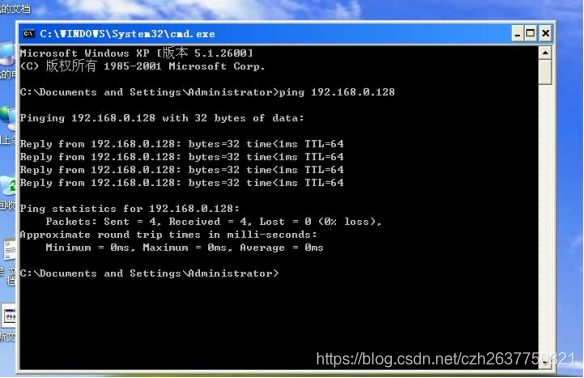
Task: Click 'Pinging 192.168.0.128 with 32 bytes' line
Action: tap(162, 118)
